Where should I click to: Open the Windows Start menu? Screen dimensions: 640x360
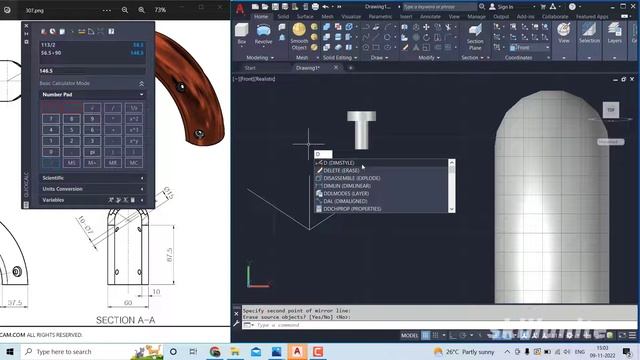point(10,351)
